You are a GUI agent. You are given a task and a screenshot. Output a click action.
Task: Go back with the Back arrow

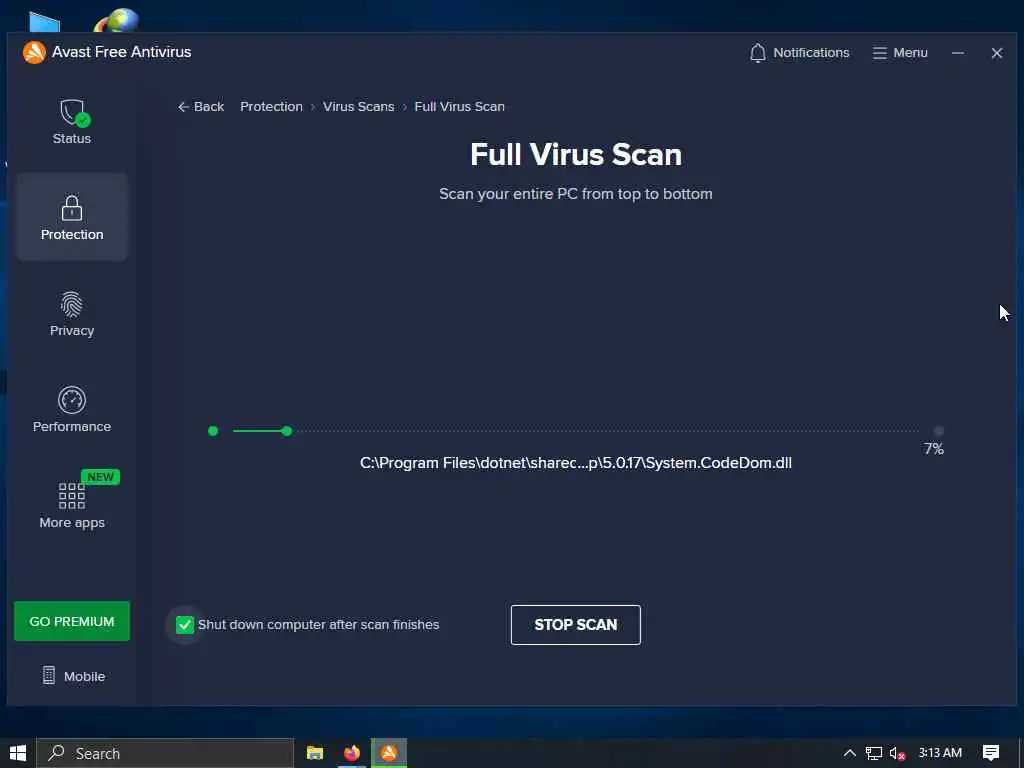coord(200,106)
